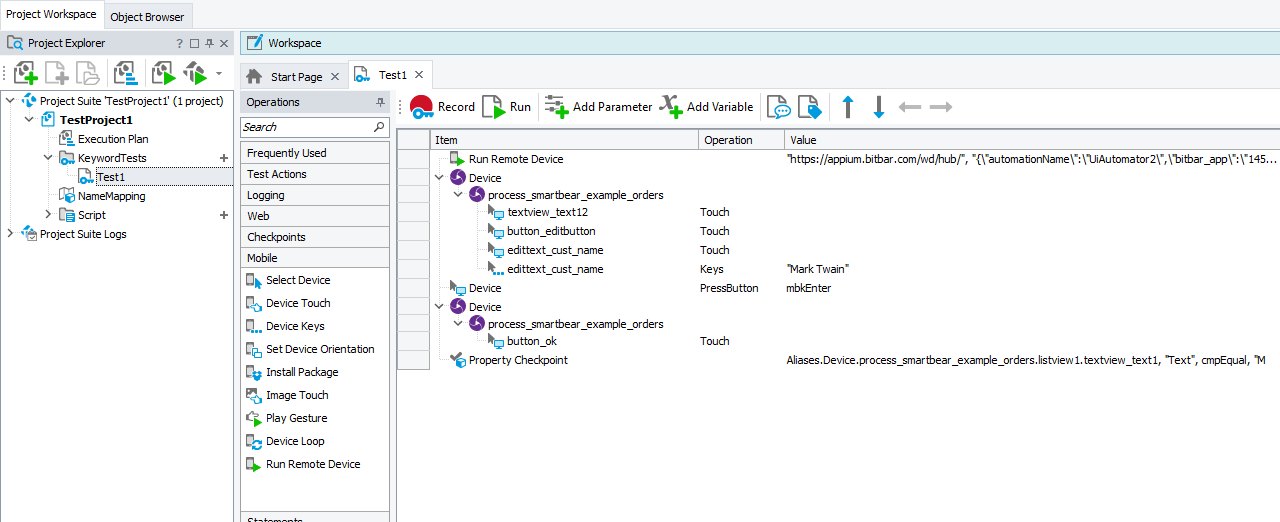
Task: Expand the Project Suite Logs node
Action: [10, 234]
